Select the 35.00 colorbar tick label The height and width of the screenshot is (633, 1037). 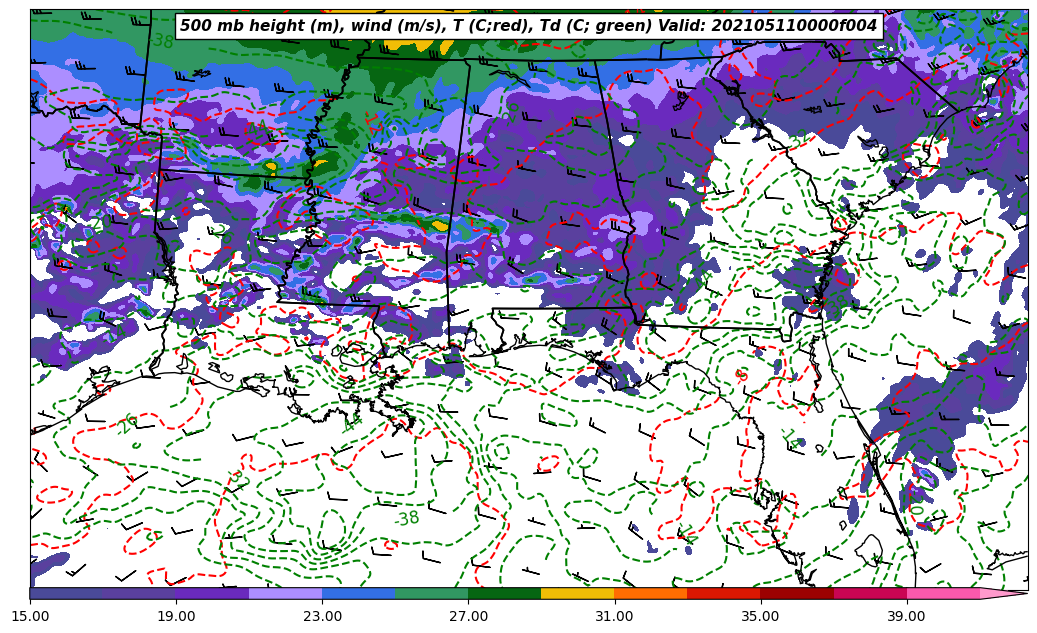(x=760, y=616)
